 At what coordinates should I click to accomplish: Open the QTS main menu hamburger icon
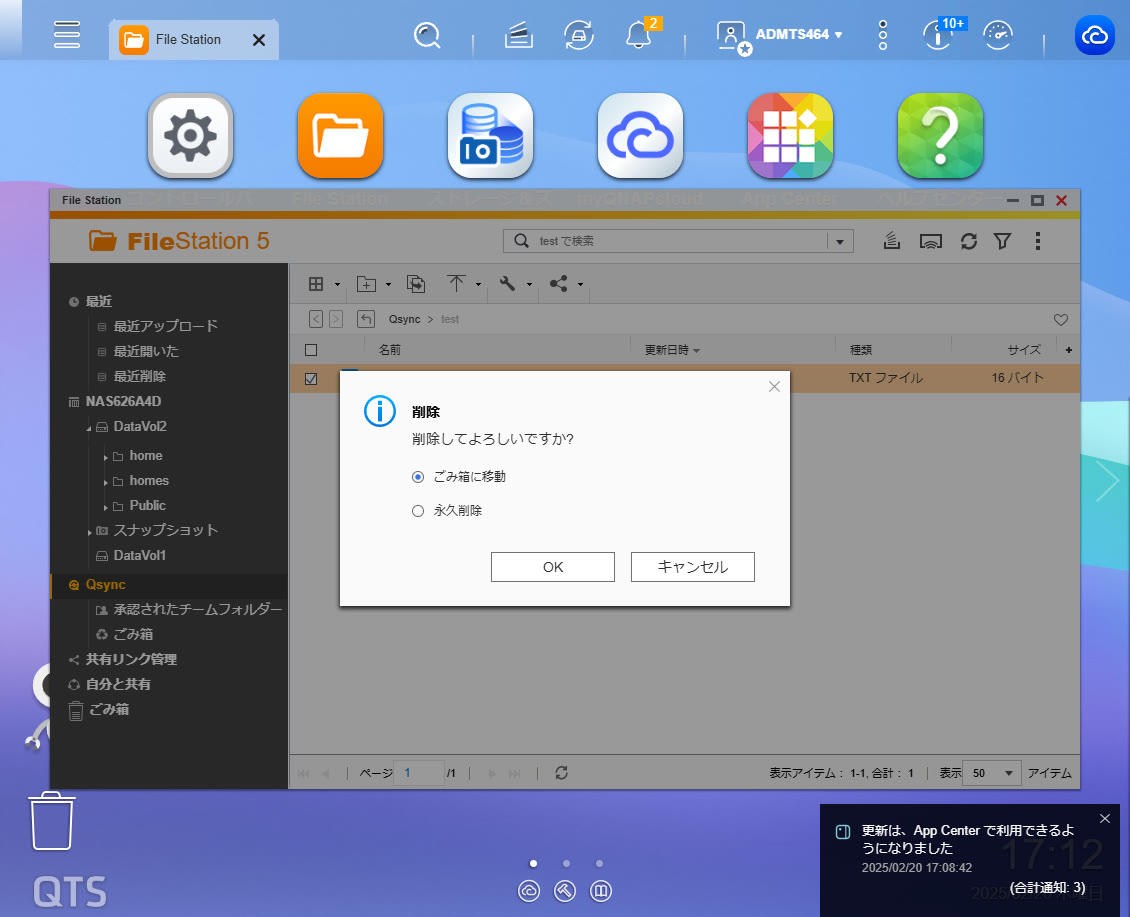66,35
